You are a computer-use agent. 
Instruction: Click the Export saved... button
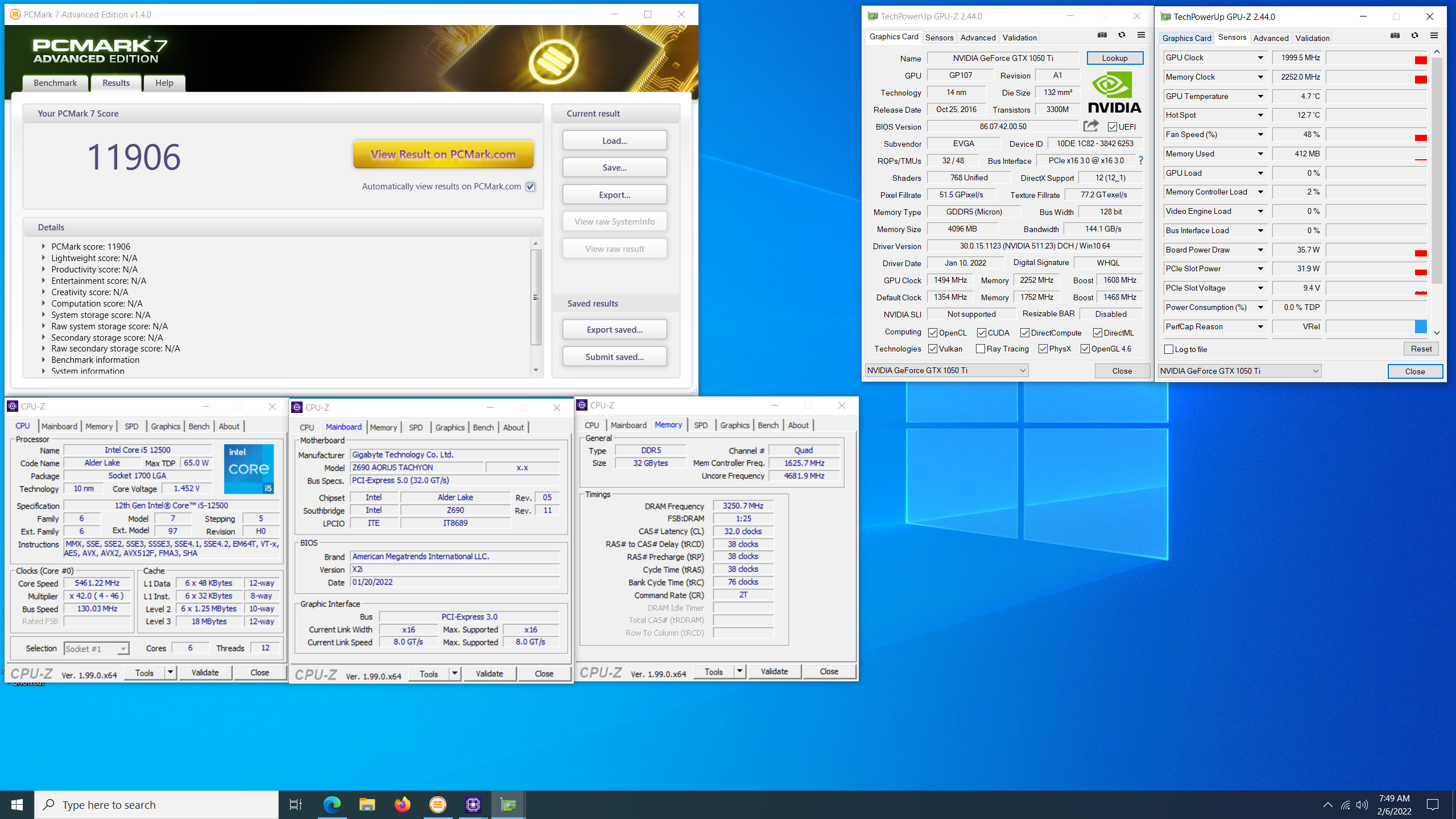(614, 329)
